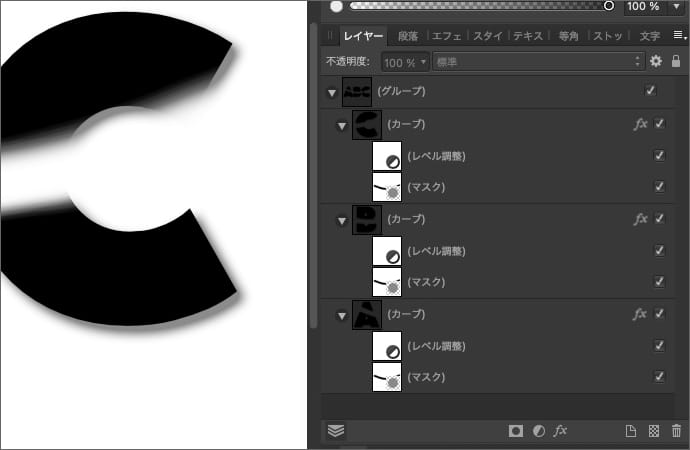Lock the layer with the padlock icon
Viewport: 690px width, 450px height.
pyautogui.click(x=677, y=61)
